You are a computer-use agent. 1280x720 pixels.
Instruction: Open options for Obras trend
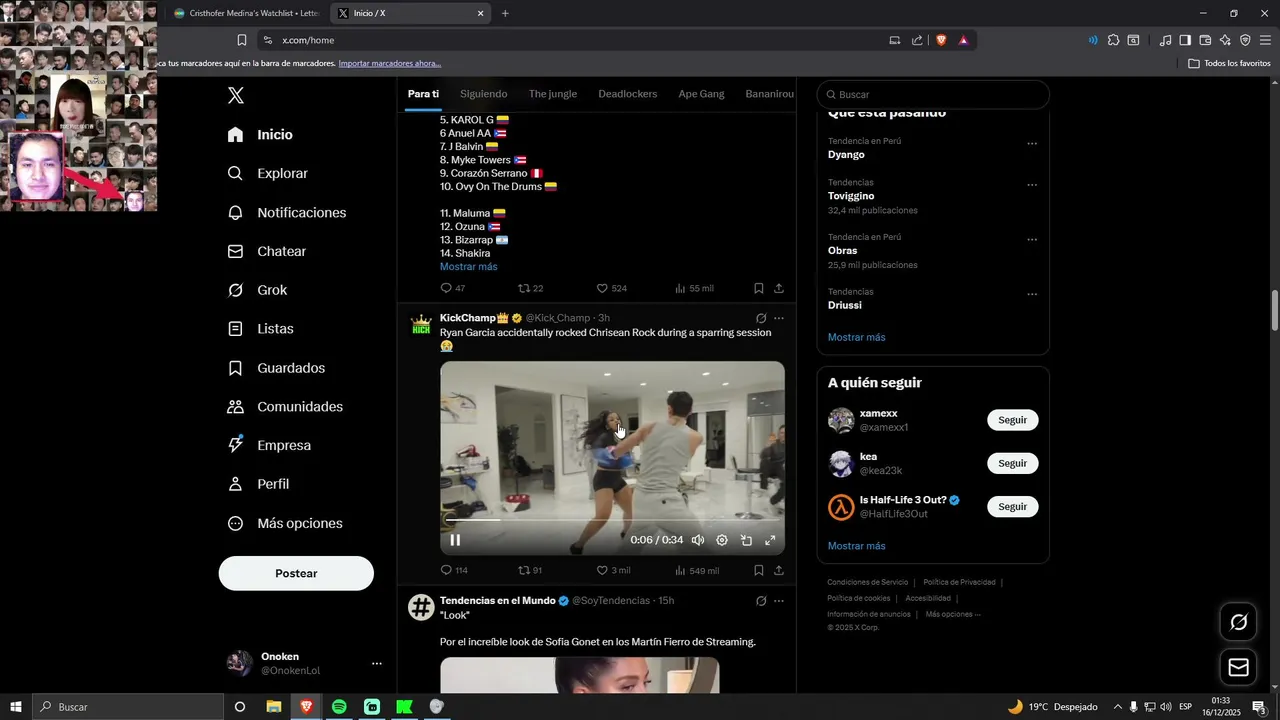1032,240
